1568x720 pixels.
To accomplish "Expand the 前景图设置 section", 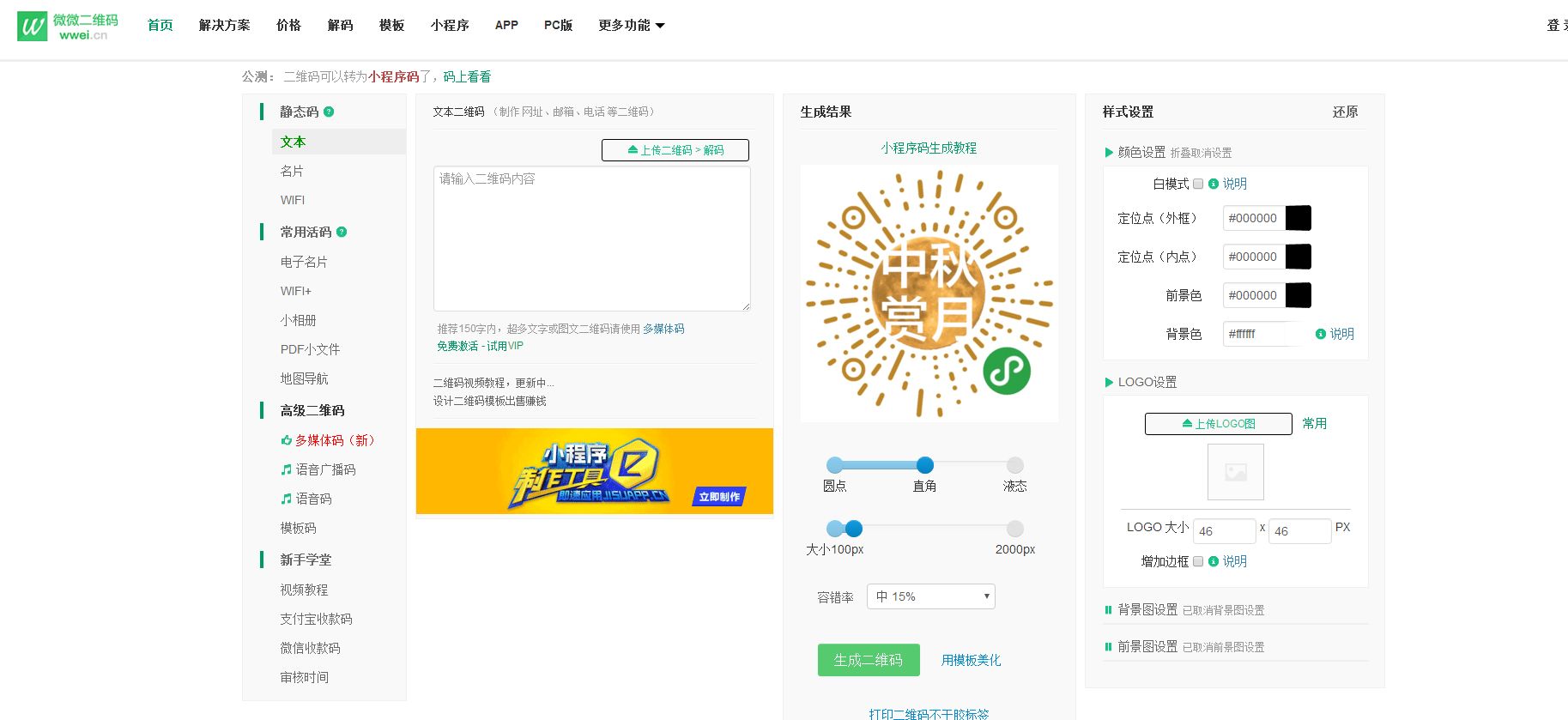I will pos(1141,646).
